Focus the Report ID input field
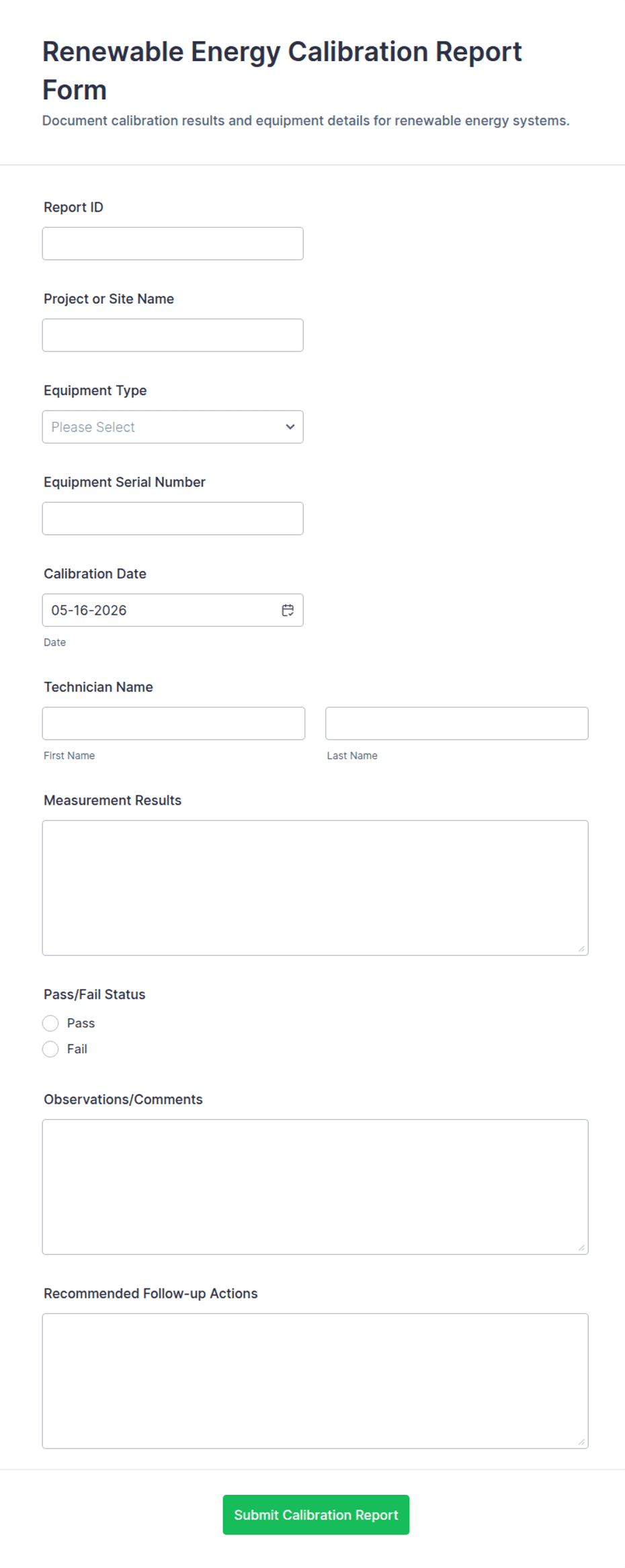 pos(173,243)
